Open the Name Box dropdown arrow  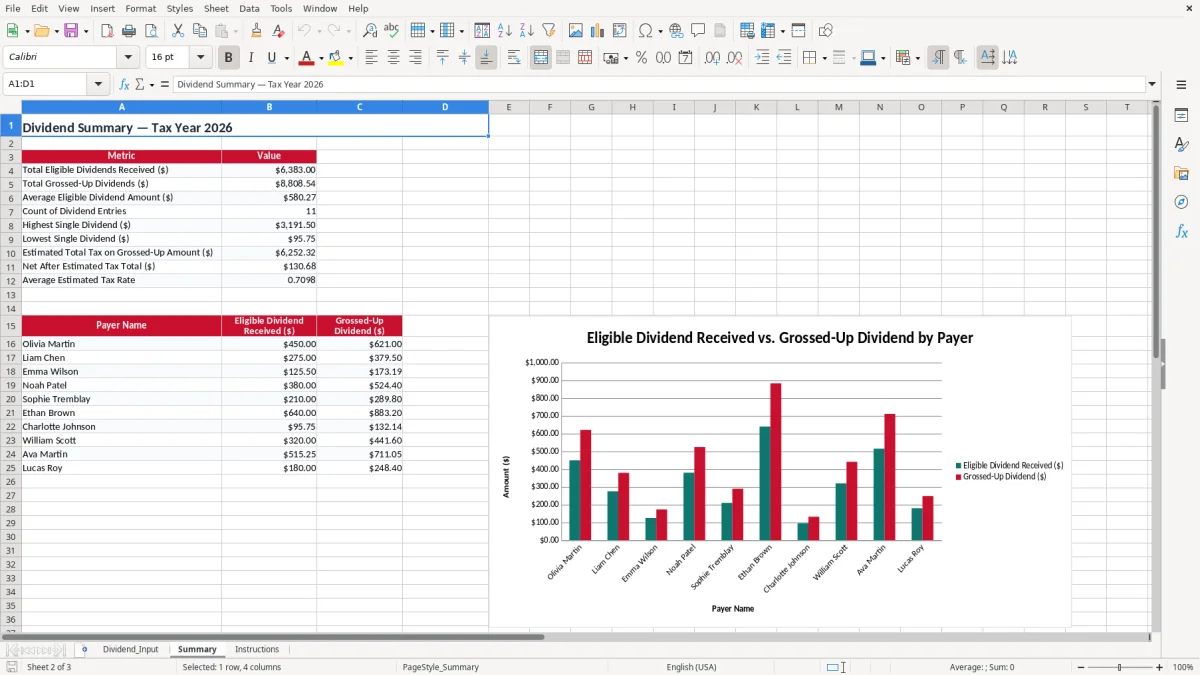(98, 85)
